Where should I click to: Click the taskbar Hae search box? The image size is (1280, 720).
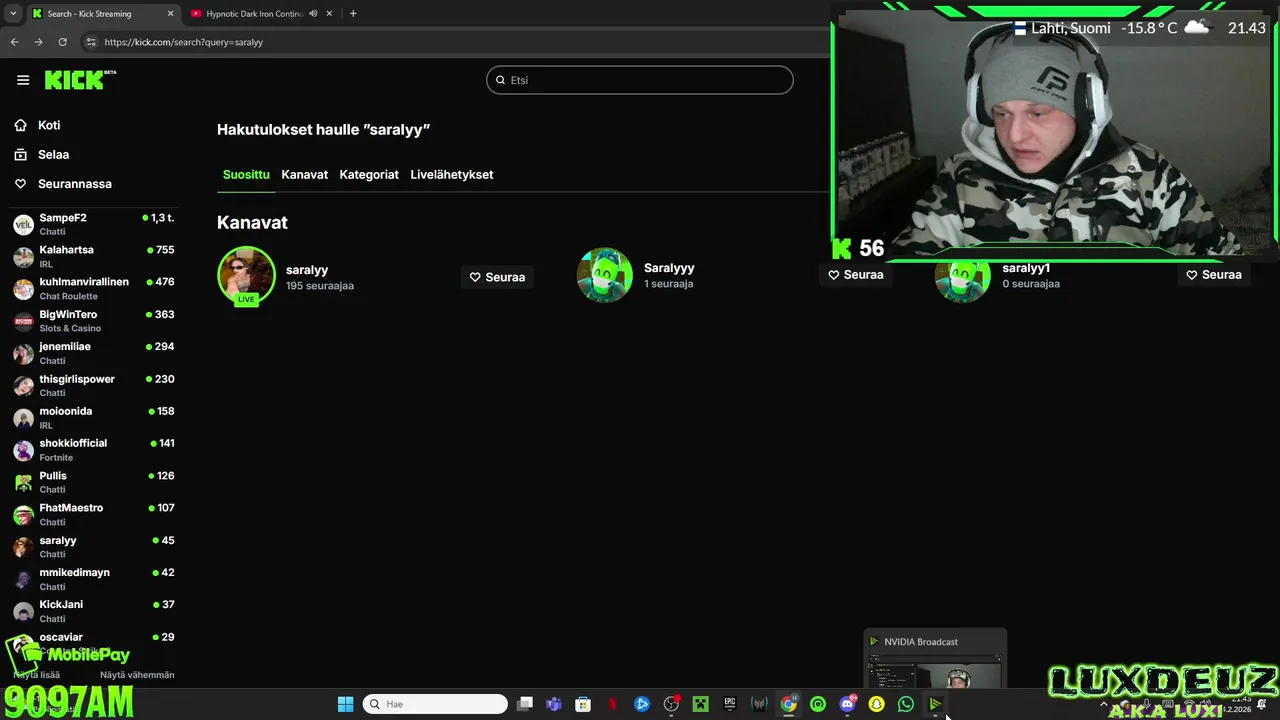tap(435, 704)
